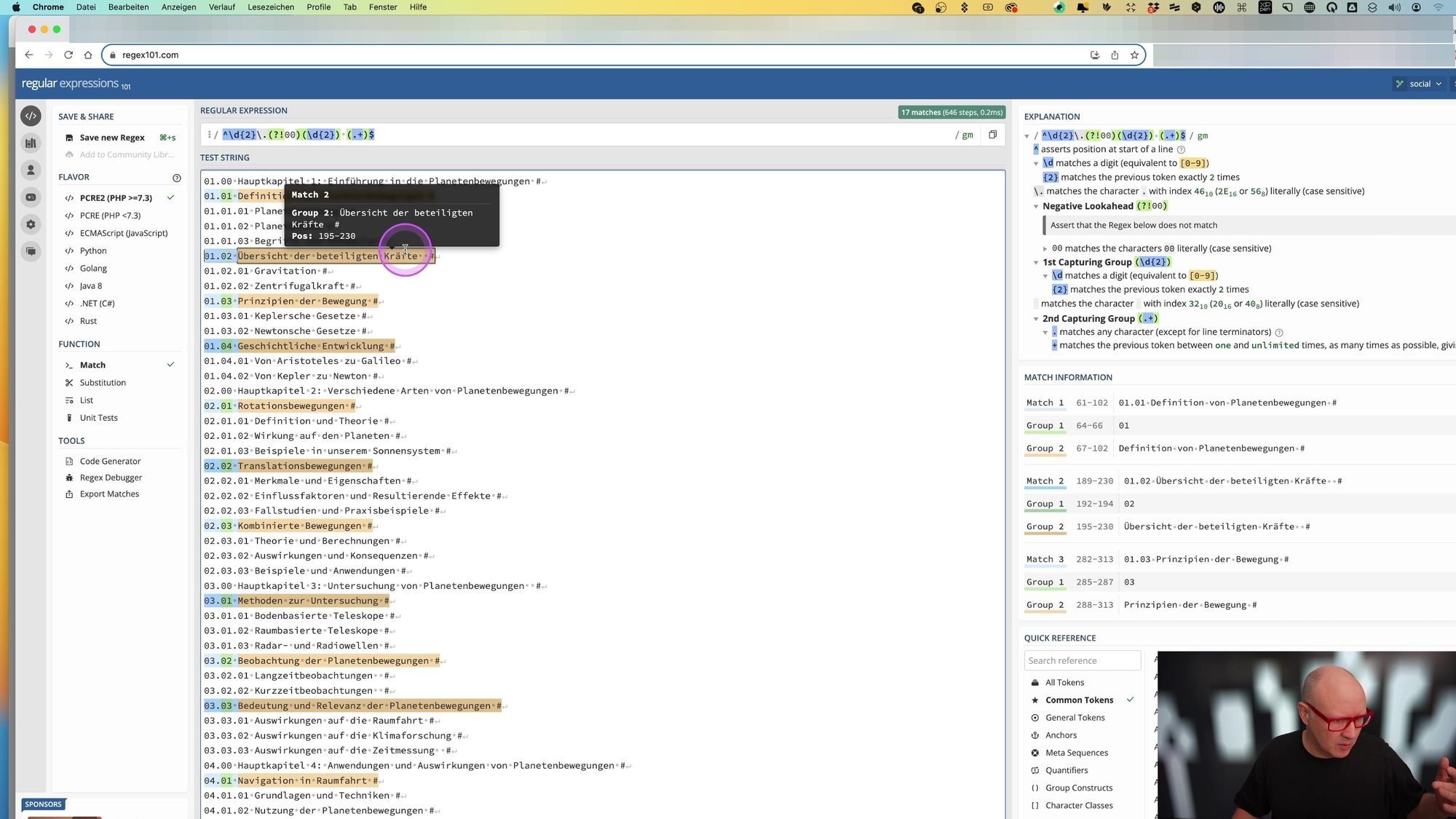Open the Bearbeiten menu
The height and width of the screenshot is (819, 1456).
click(128, 7)
